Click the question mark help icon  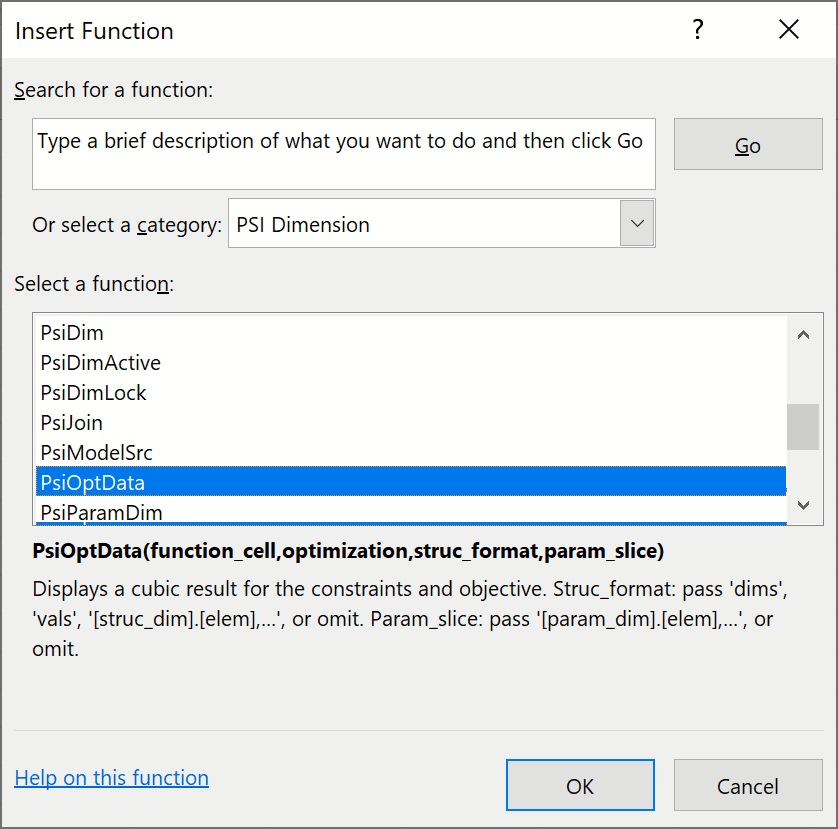pyautogui.click(x=699, y=30)
